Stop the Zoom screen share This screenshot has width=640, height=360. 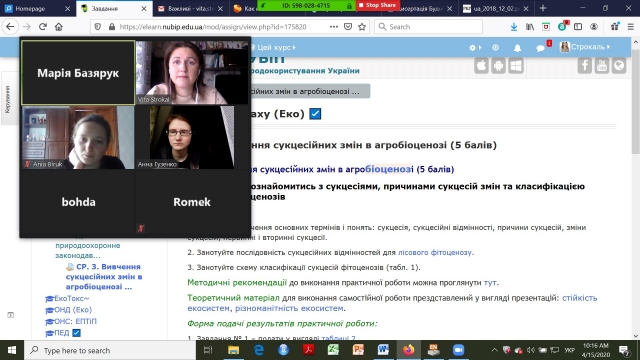pyautogui.click(x=378, y=5)
